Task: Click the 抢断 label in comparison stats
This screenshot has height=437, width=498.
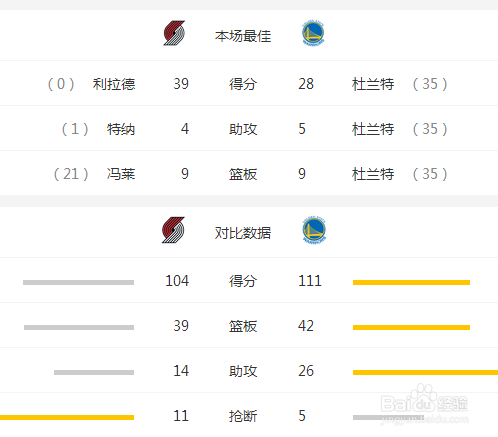Action: 243,416
